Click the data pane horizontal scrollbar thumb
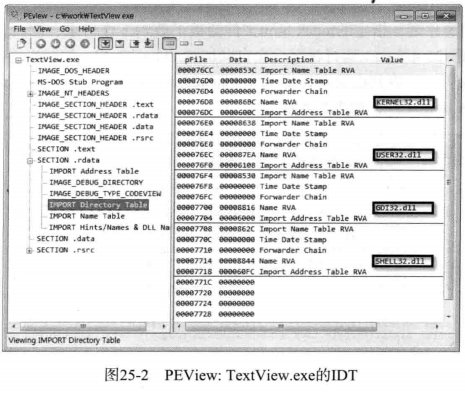This screenshot has width=465, height=402. (x=281, y=326)
